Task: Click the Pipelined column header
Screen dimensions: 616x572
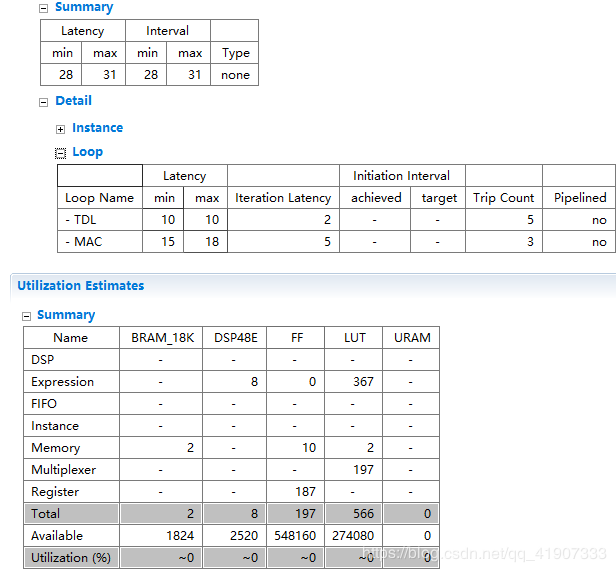Action: pos(580,198)
